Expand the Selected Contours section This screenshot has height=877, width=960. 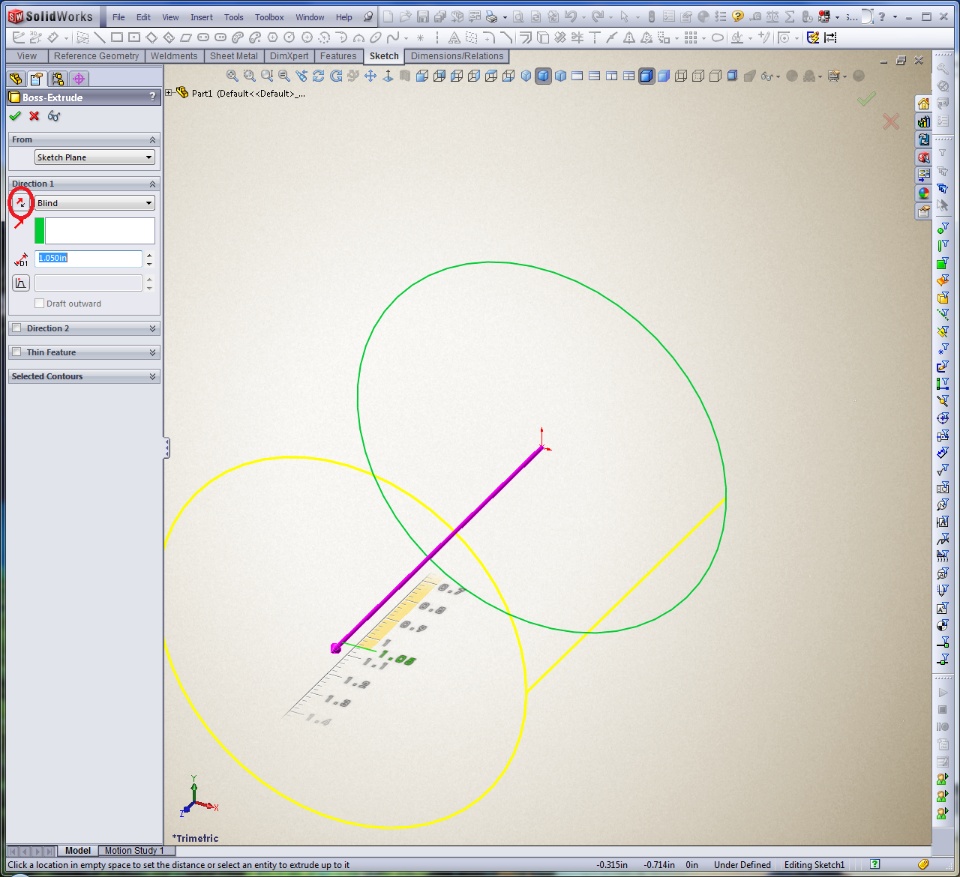pyautogui.click(x=152, y=376)
